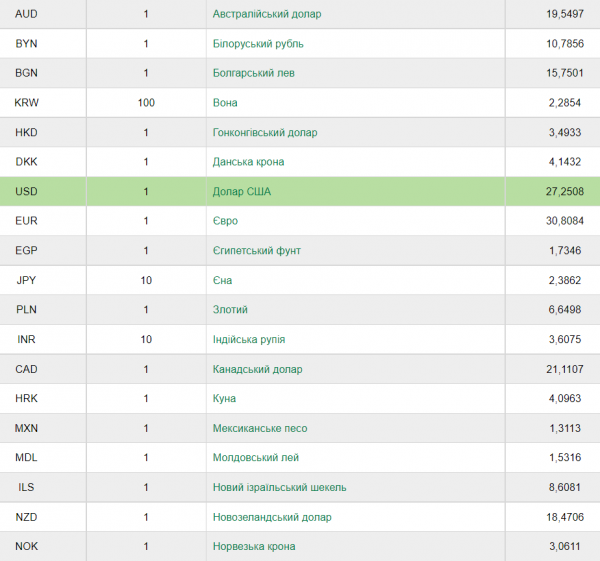Screen dimensions: 600x561
Task: Click the rate value 18,4706
Action: point(565,517)
